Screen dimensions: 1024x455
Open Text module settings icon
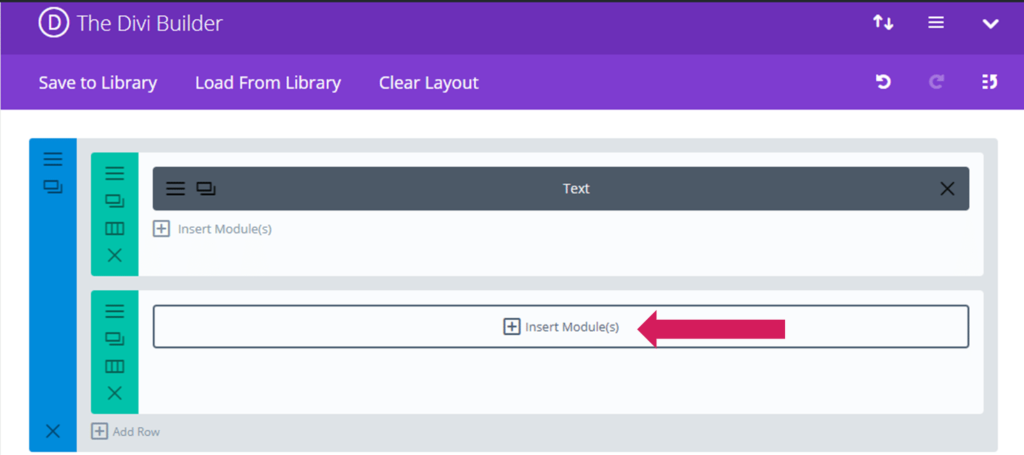(175, 189)
